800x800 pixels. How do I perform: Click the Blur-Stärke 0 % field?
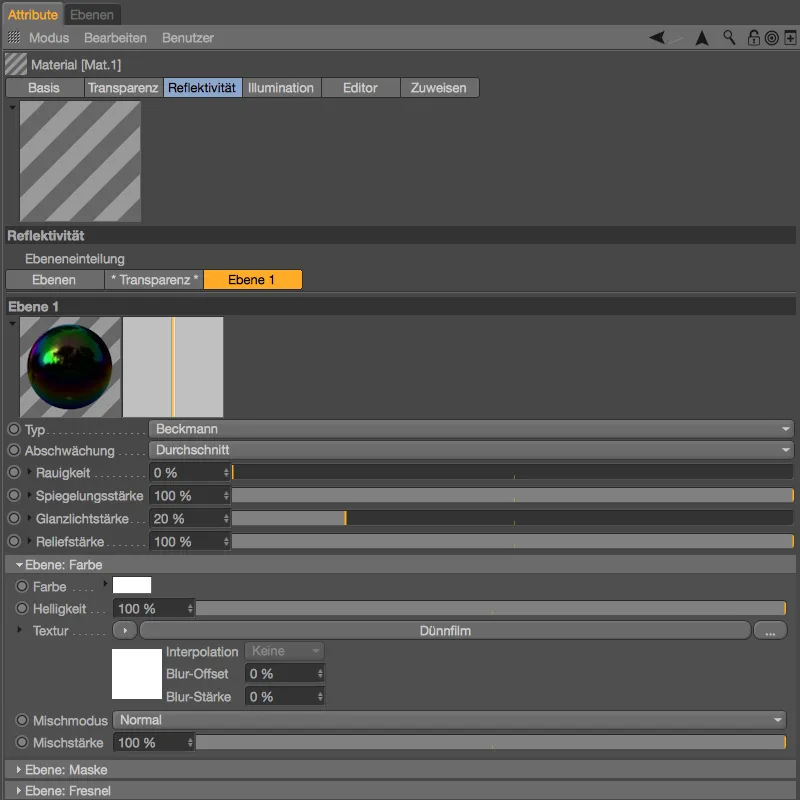point(285,696)
